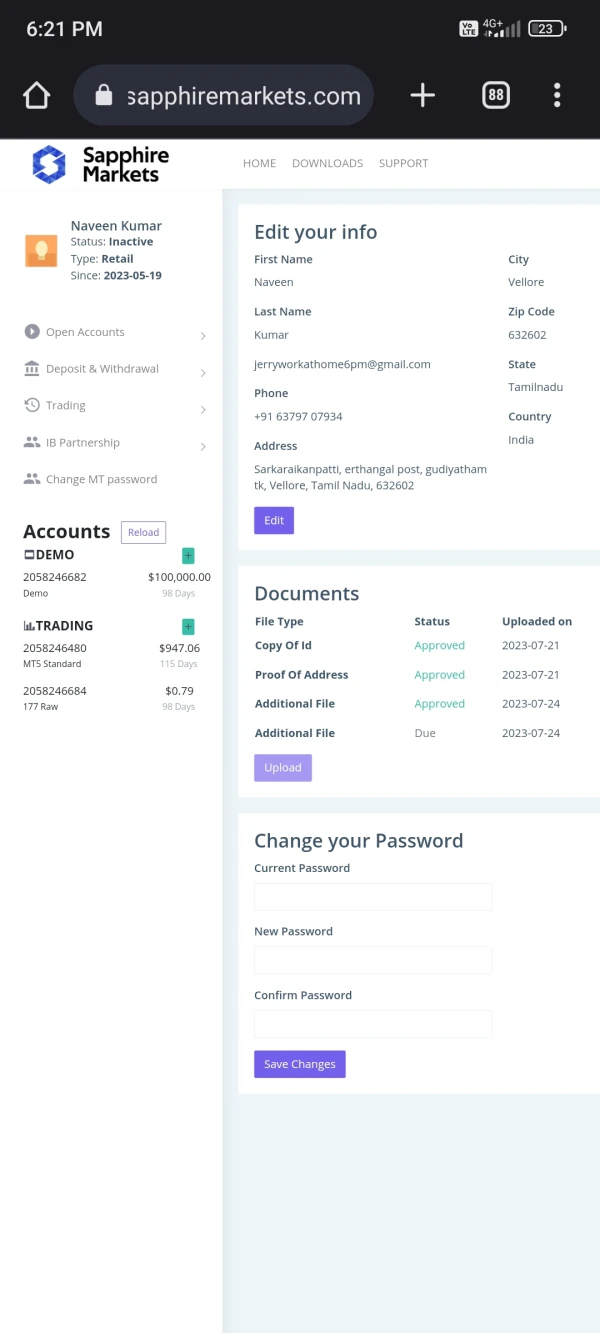600x1333 pixels.
Task: Add a new DEMO account with plus icon
Action: pos(188,555)
